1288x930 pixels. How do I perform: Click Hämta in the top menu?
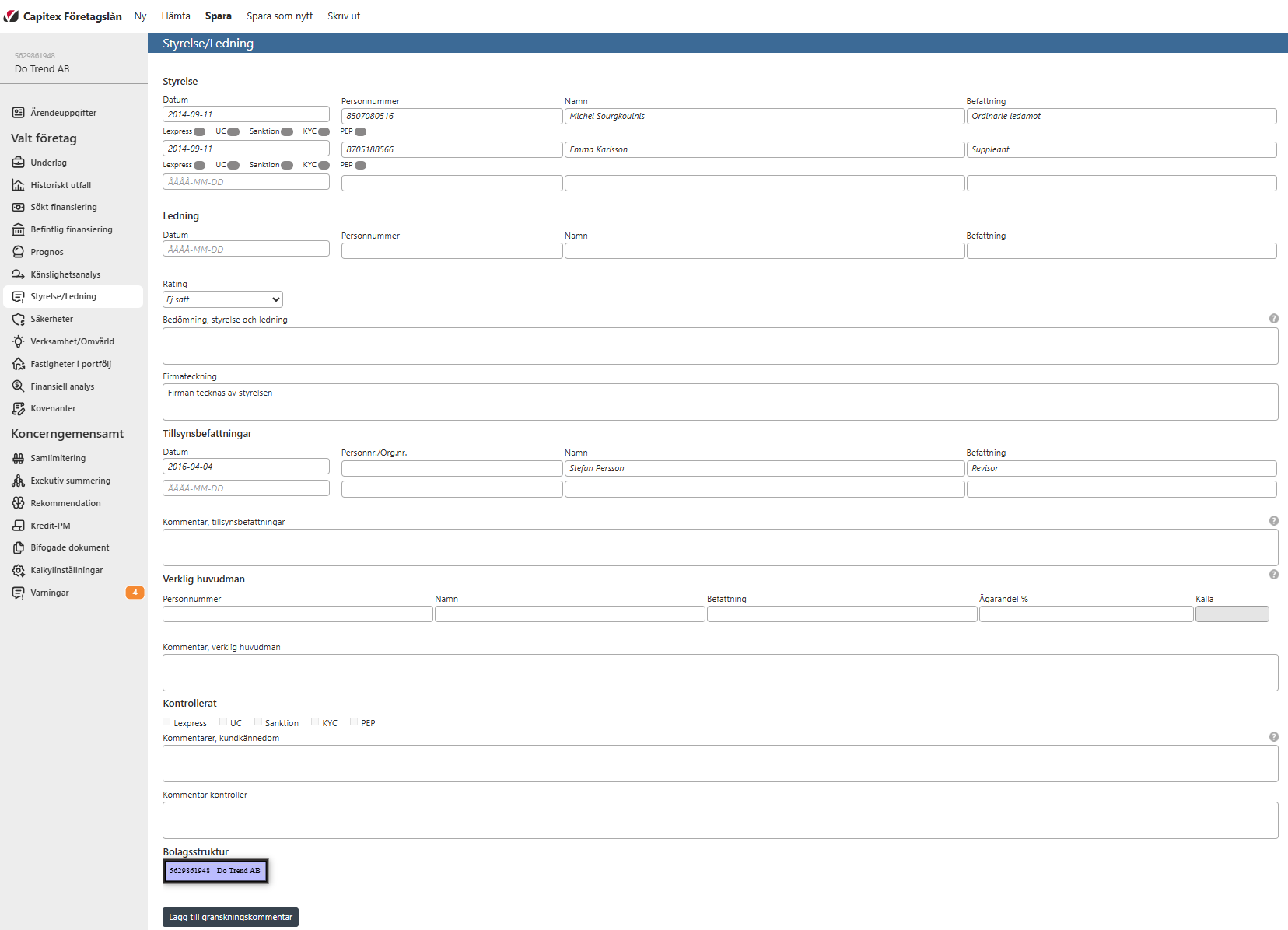point(176,16)
